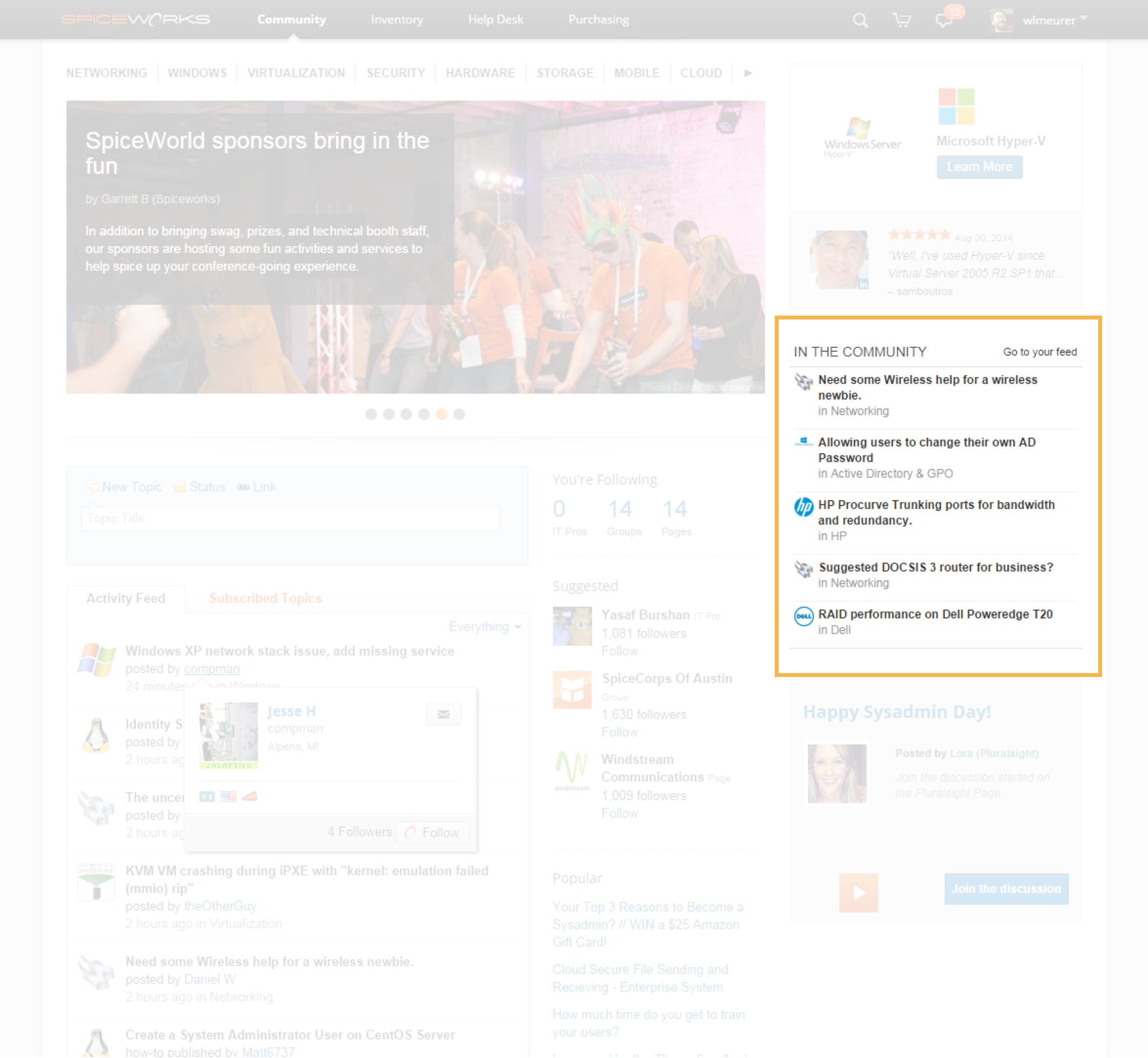This screenshot has width=1148, height=1058.
Task: Expand the Everything filter dropdown
Action: coord(485,627)
